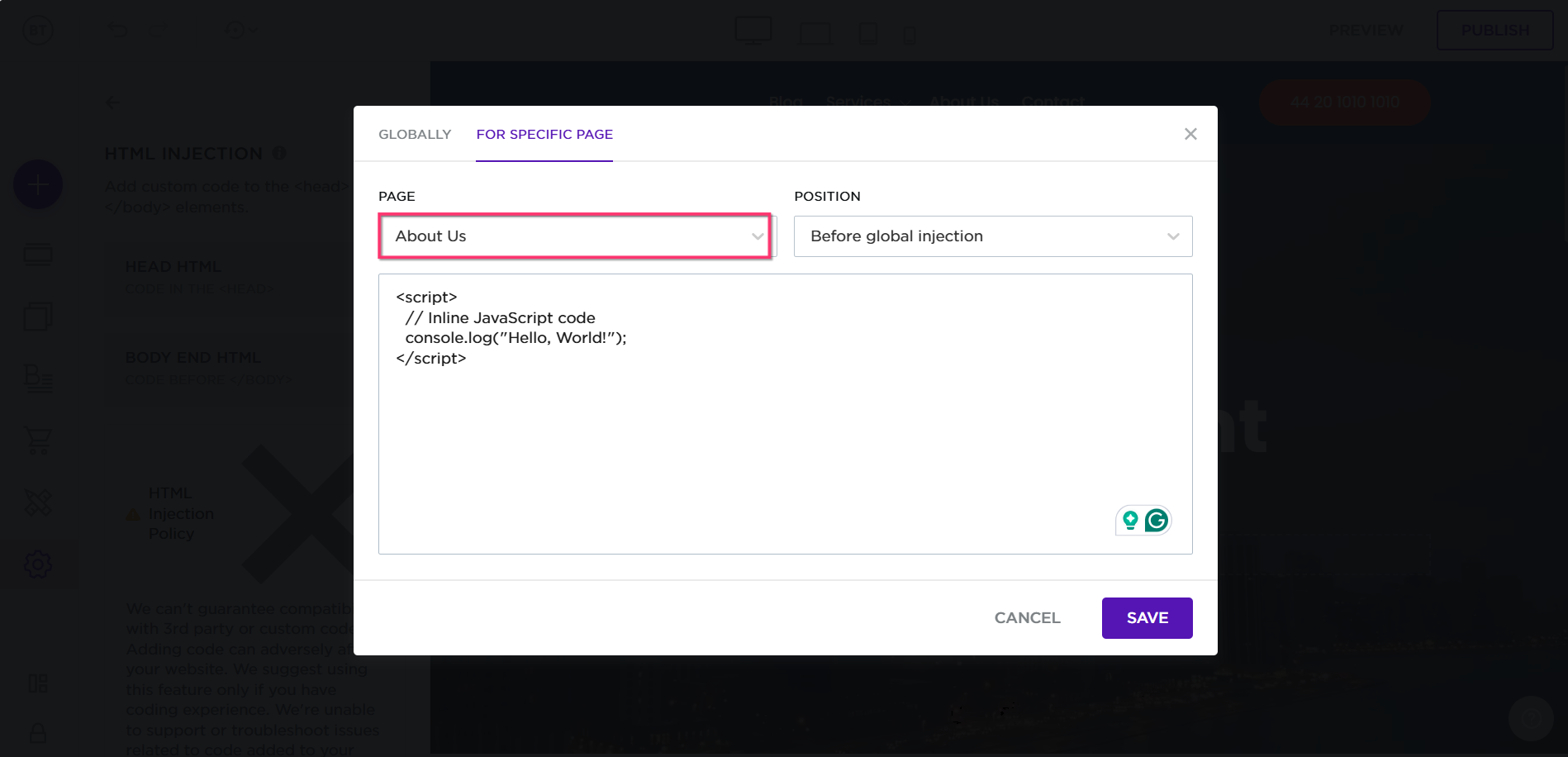Viewport: 1568px width, 757px height.
Task: Click the help icon in bottom-right corner
Action: pyautogui.click(x=1532, y=718)
